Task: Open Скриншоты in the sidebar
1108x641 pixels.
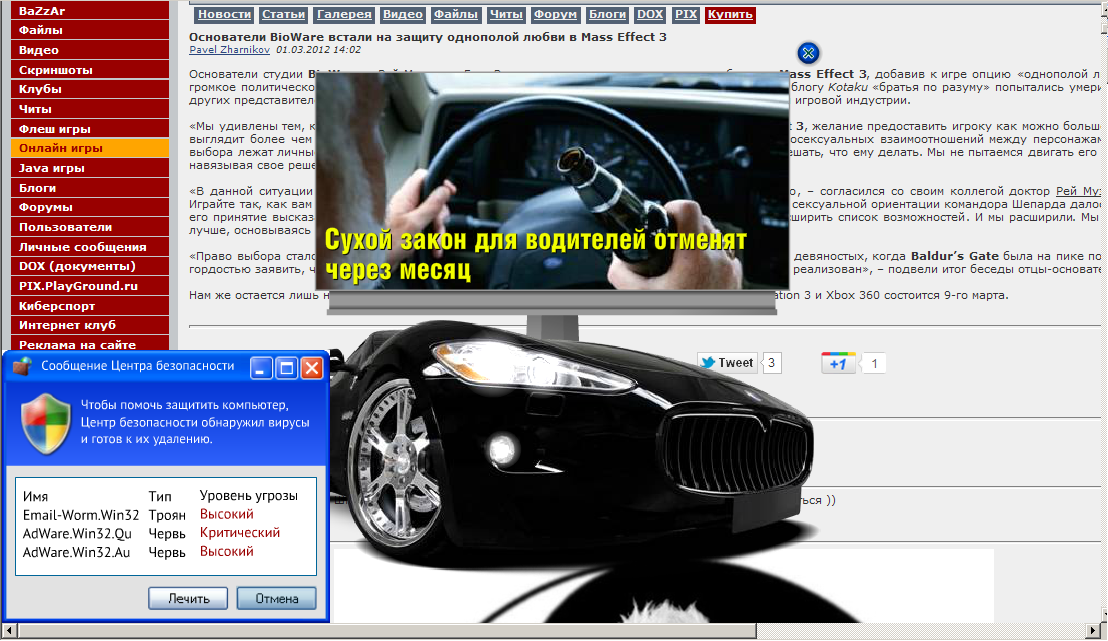Action: (90, 69)
